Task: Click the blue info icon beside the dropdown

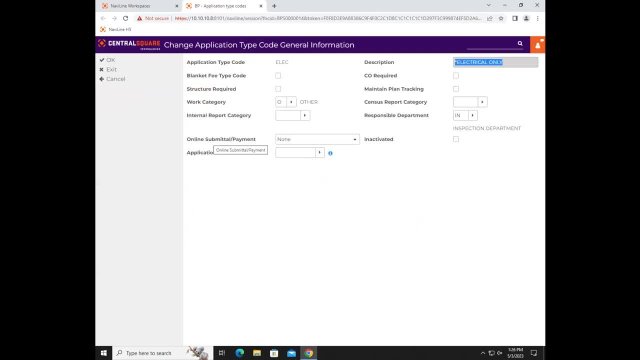Action: pyautogui.click(x=330, y=153)
